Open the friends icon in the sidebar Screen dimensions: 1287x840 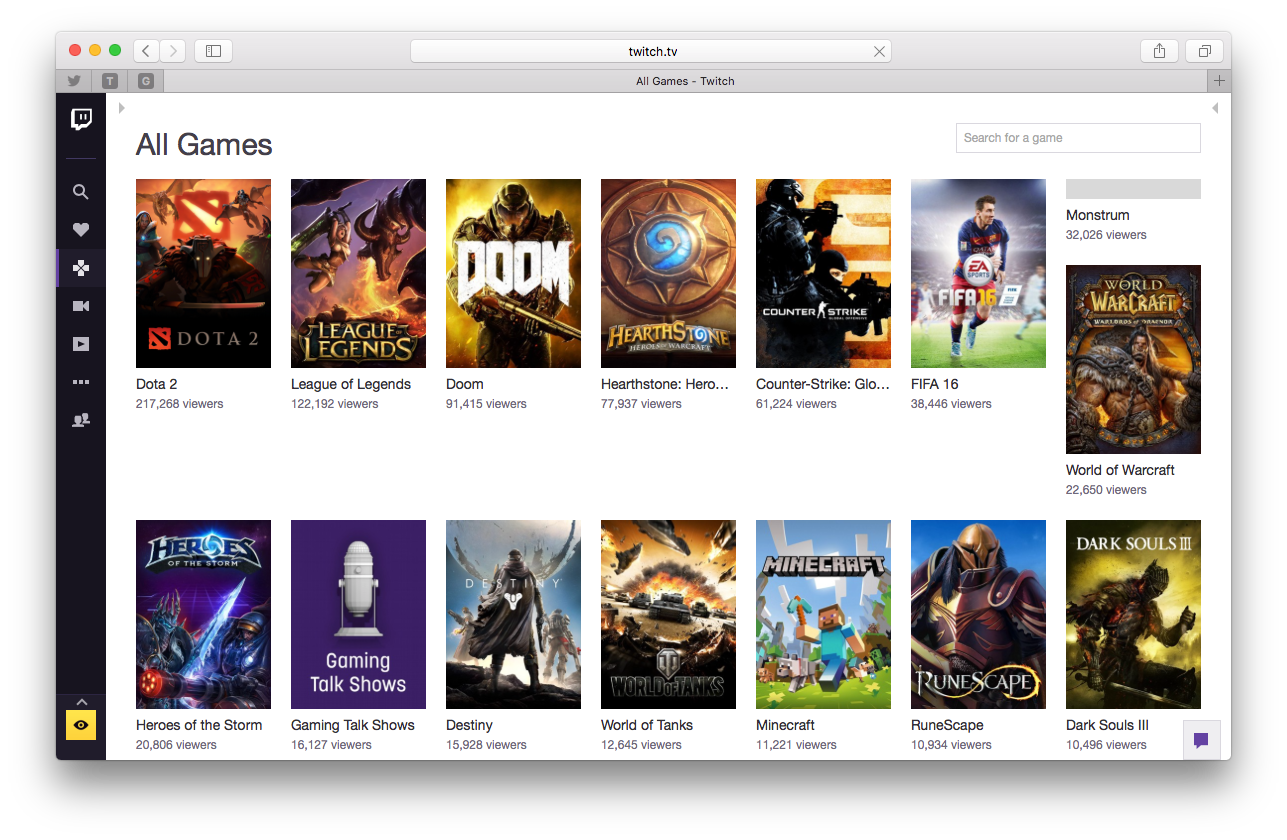coord(81,420)
